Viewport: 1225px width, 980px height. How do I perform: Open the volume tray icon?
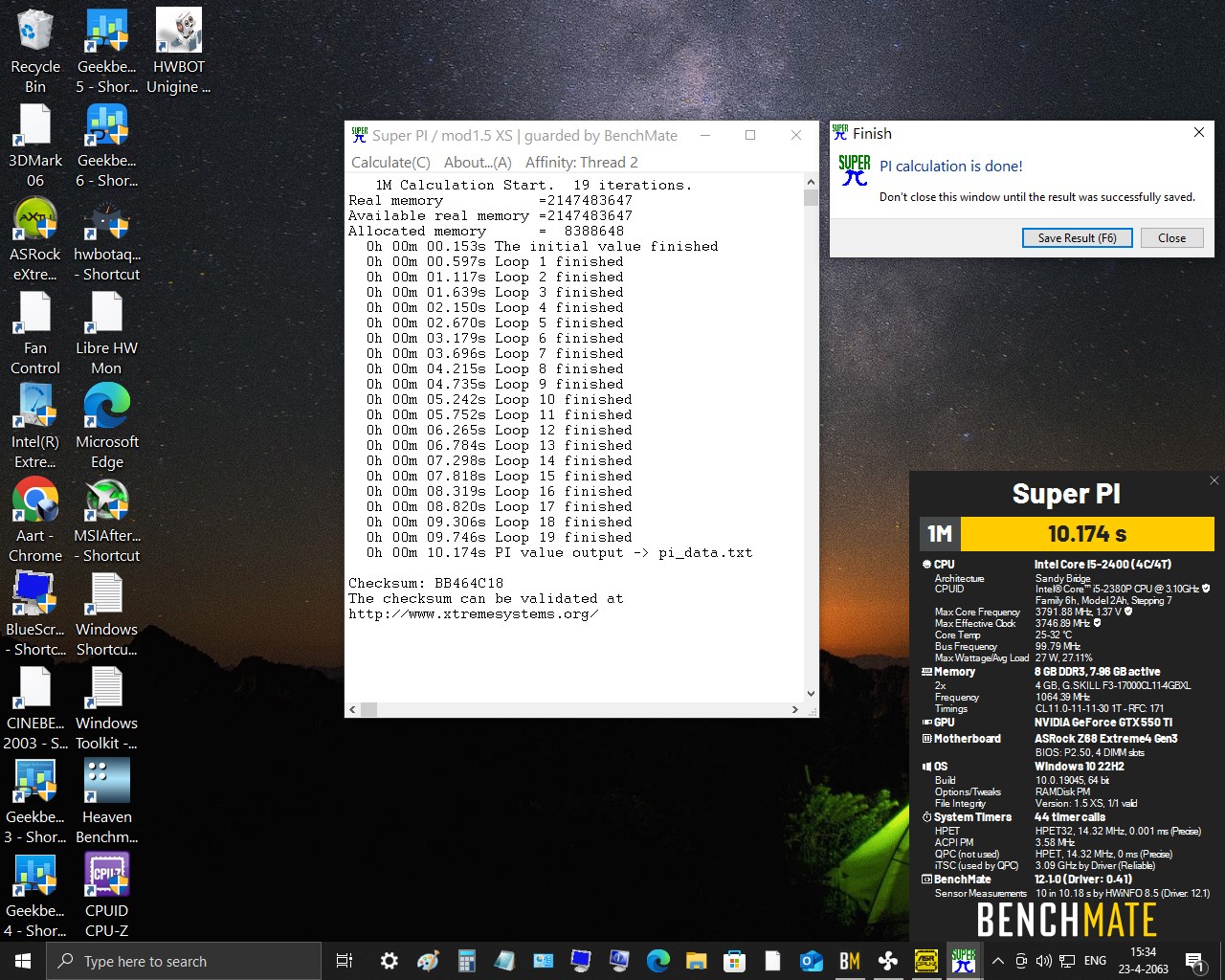(1043, 961)
